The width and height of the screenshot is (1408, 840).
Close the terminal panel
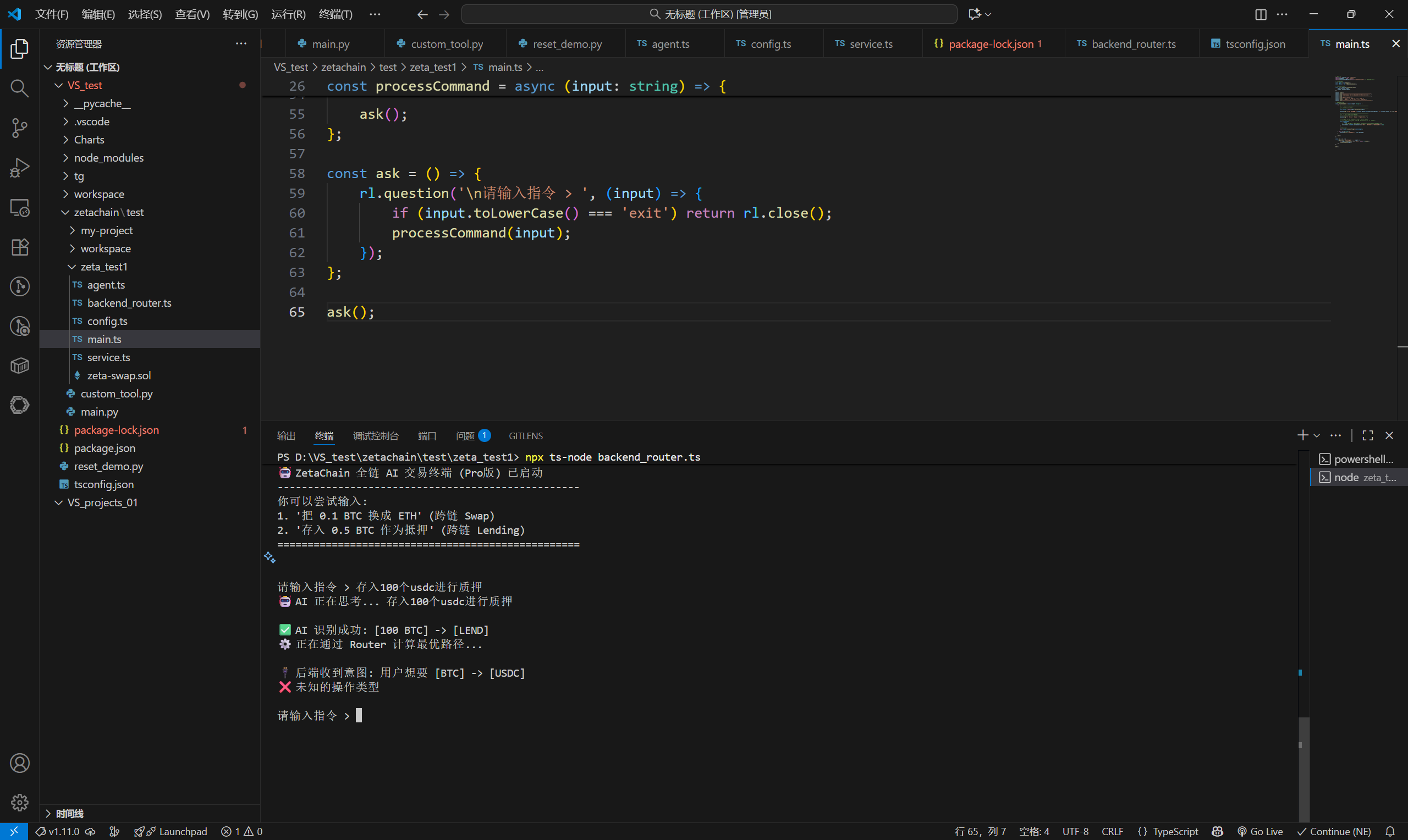click(x=1389, y=435)
